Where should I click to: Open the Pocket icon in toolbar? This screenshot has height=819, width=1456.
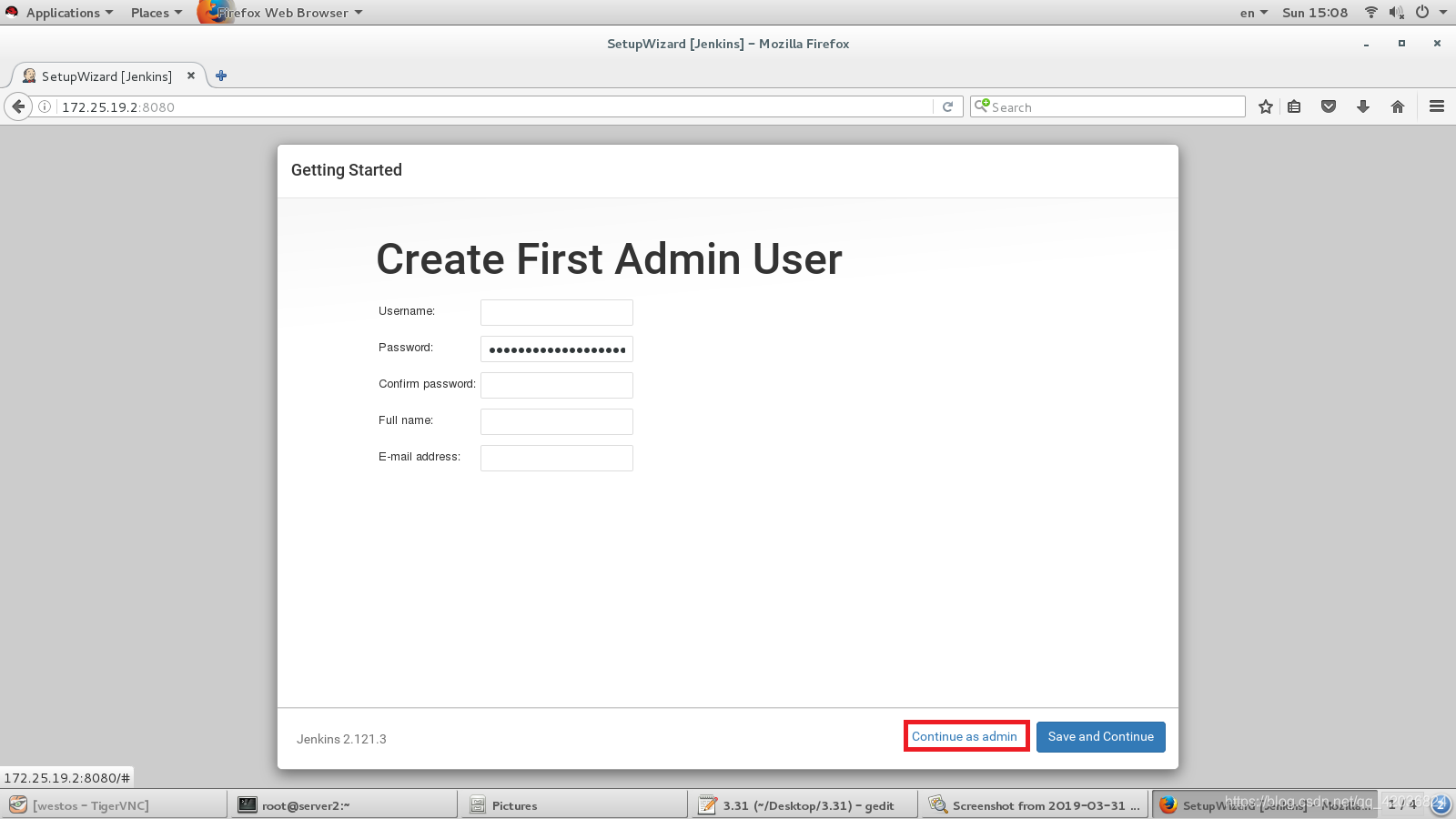[x=1329, y=106]
